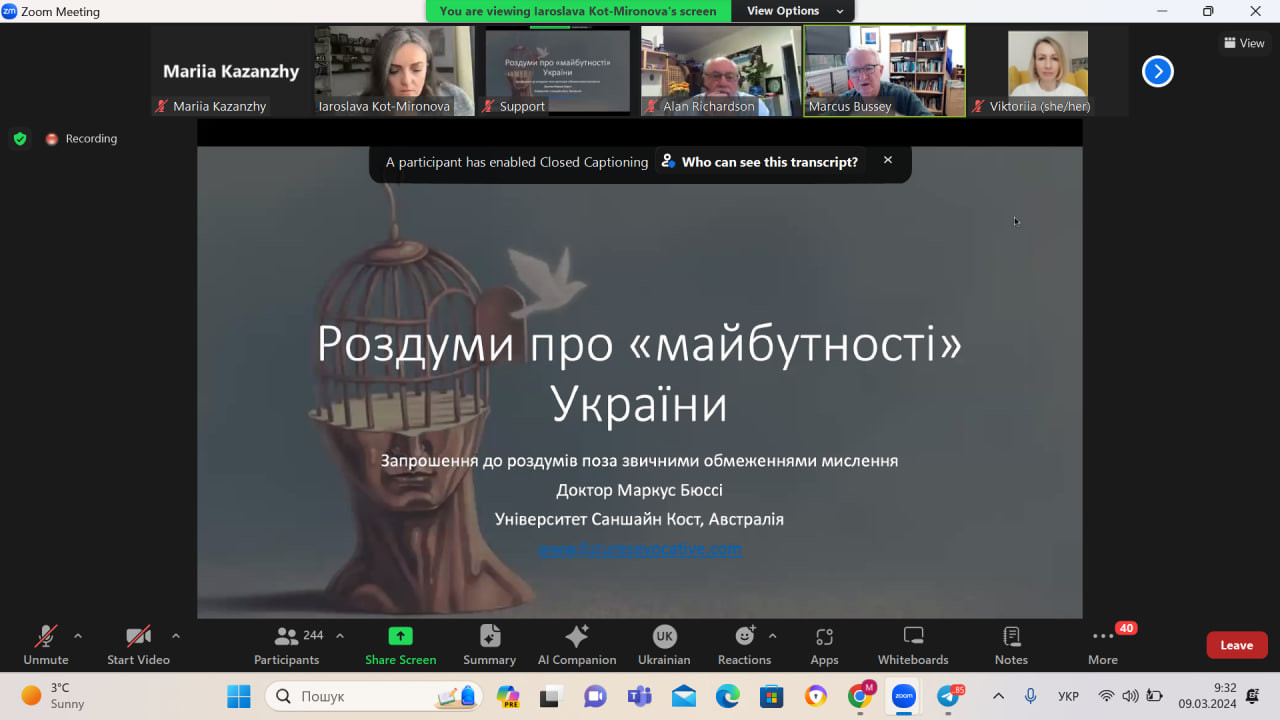Image resolution: width=1280 pixels, height=720 pixels.
Task: Toggle Ukrainian language interpretation
Action: (664, 645)
